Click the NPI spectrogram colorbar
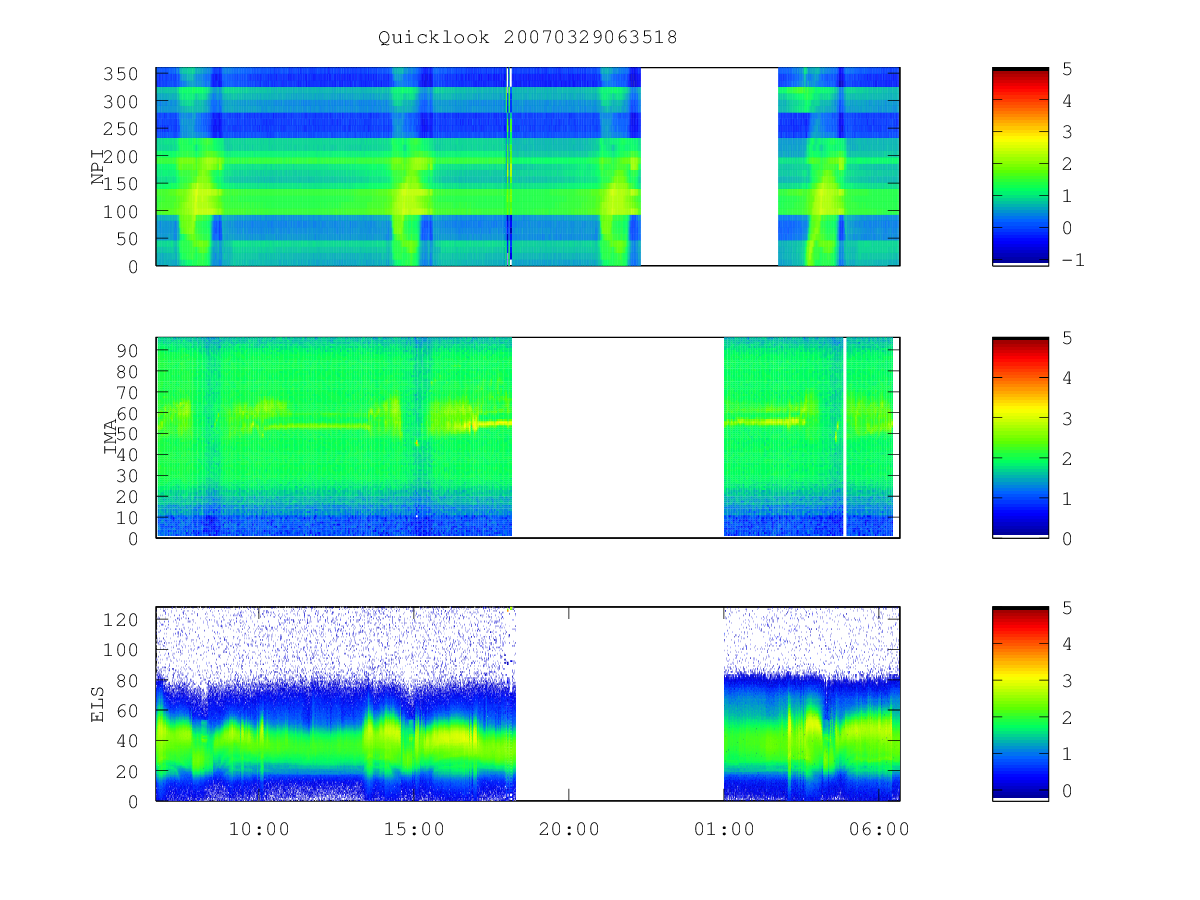The image size is (1200, 900). [1020, 166]
